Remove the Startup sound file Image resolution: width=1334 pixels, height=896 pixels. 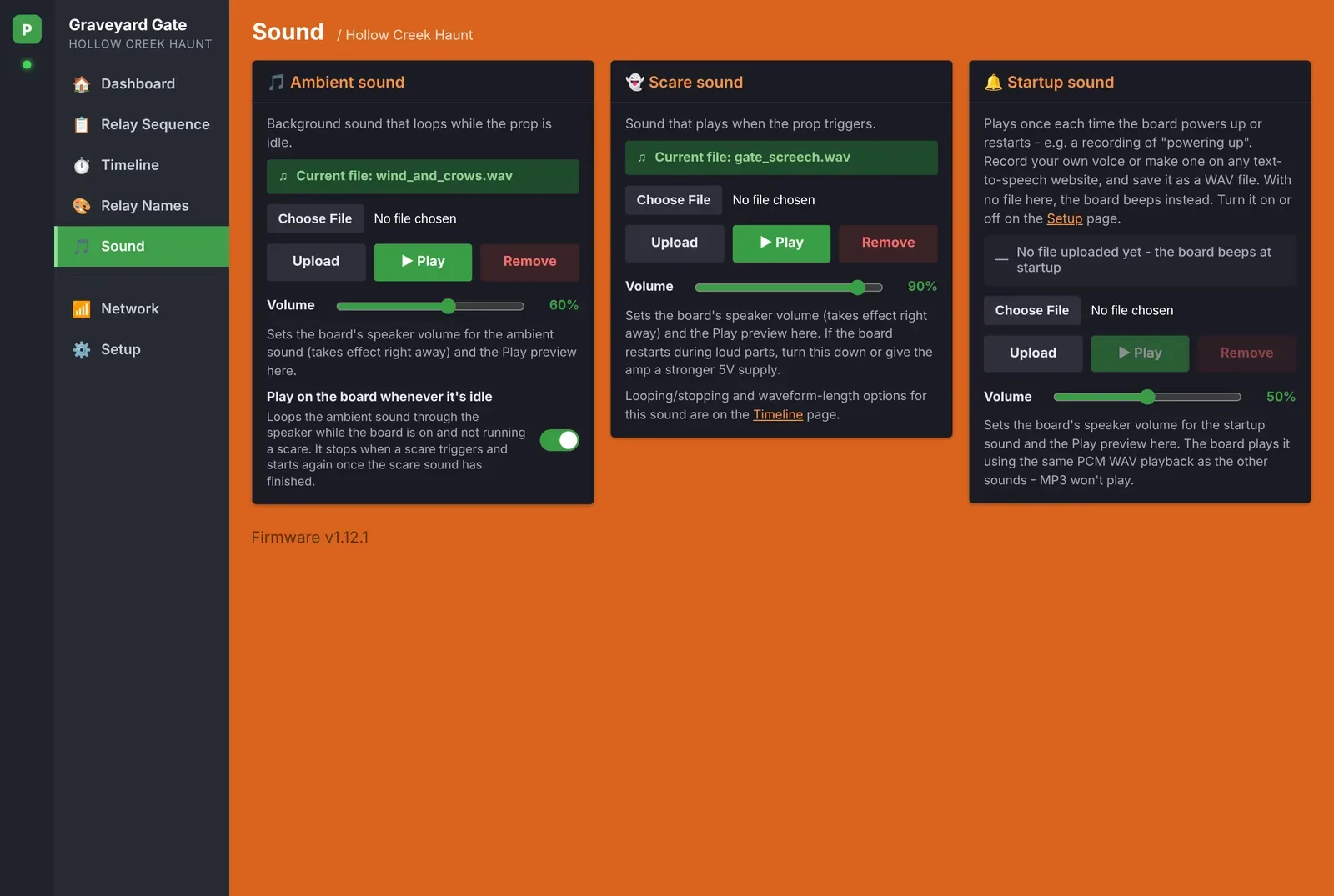pyautogui.click(x=1246, y=353)
